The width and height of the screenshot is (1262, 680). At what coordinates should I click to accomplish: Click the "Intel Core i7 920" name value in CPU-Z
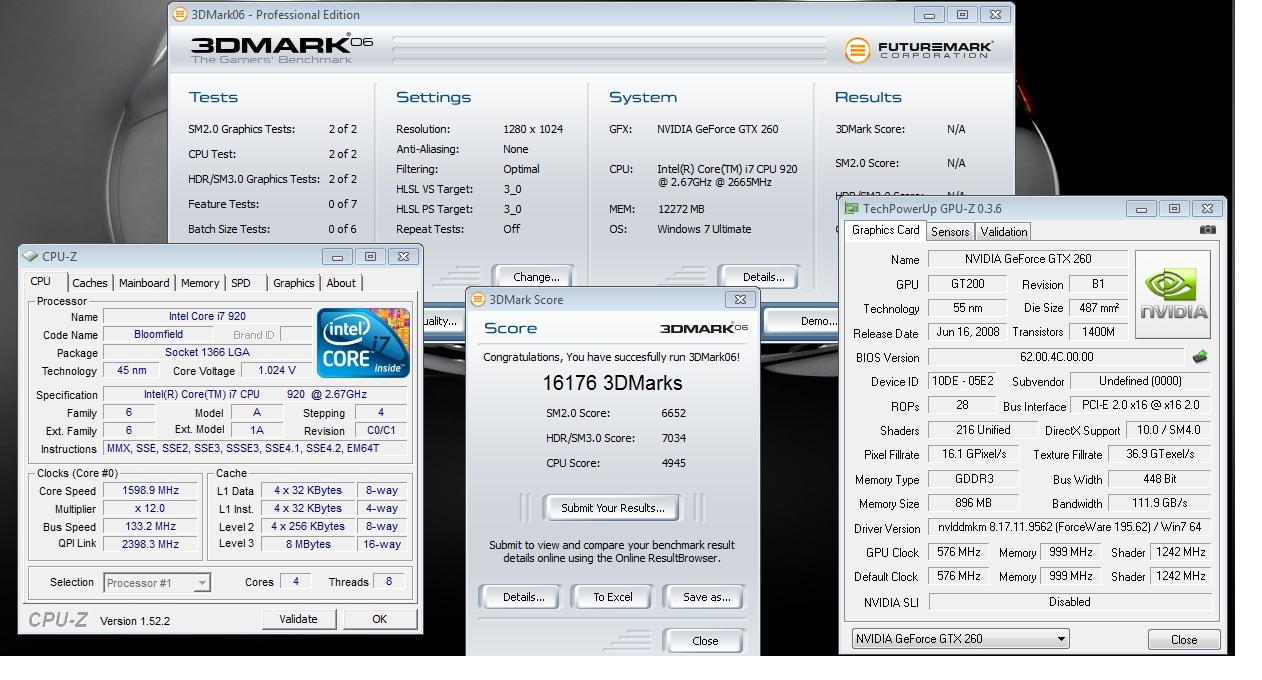[207, 317]
